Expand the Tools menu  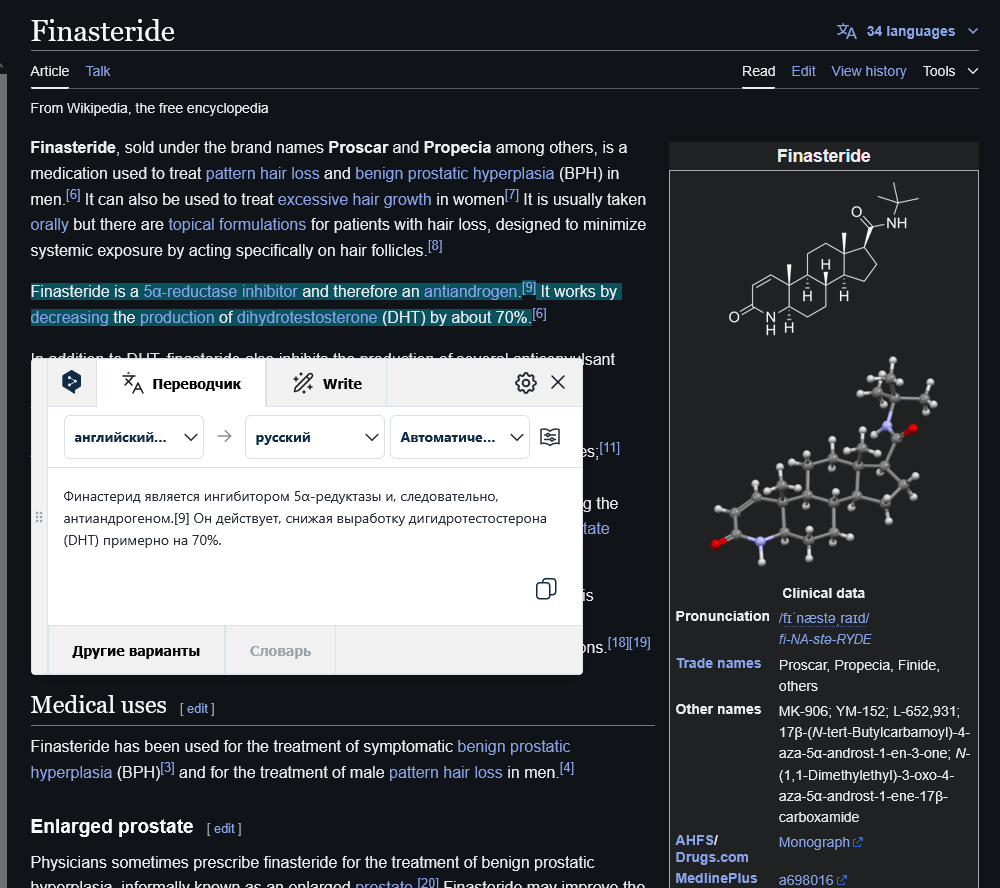(x=950, y=71)
